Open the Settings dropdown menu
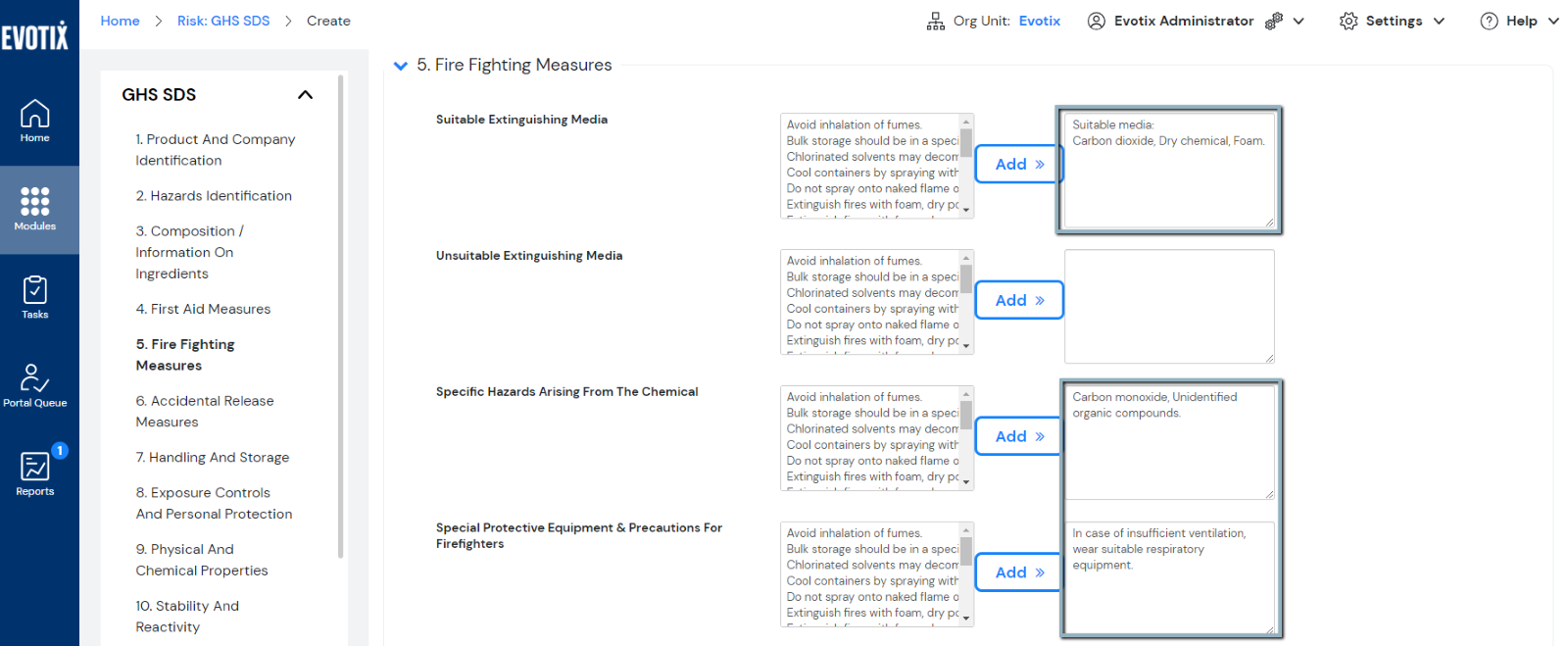The height and width of the screenshot is (646, 1568). [1392, 22]
